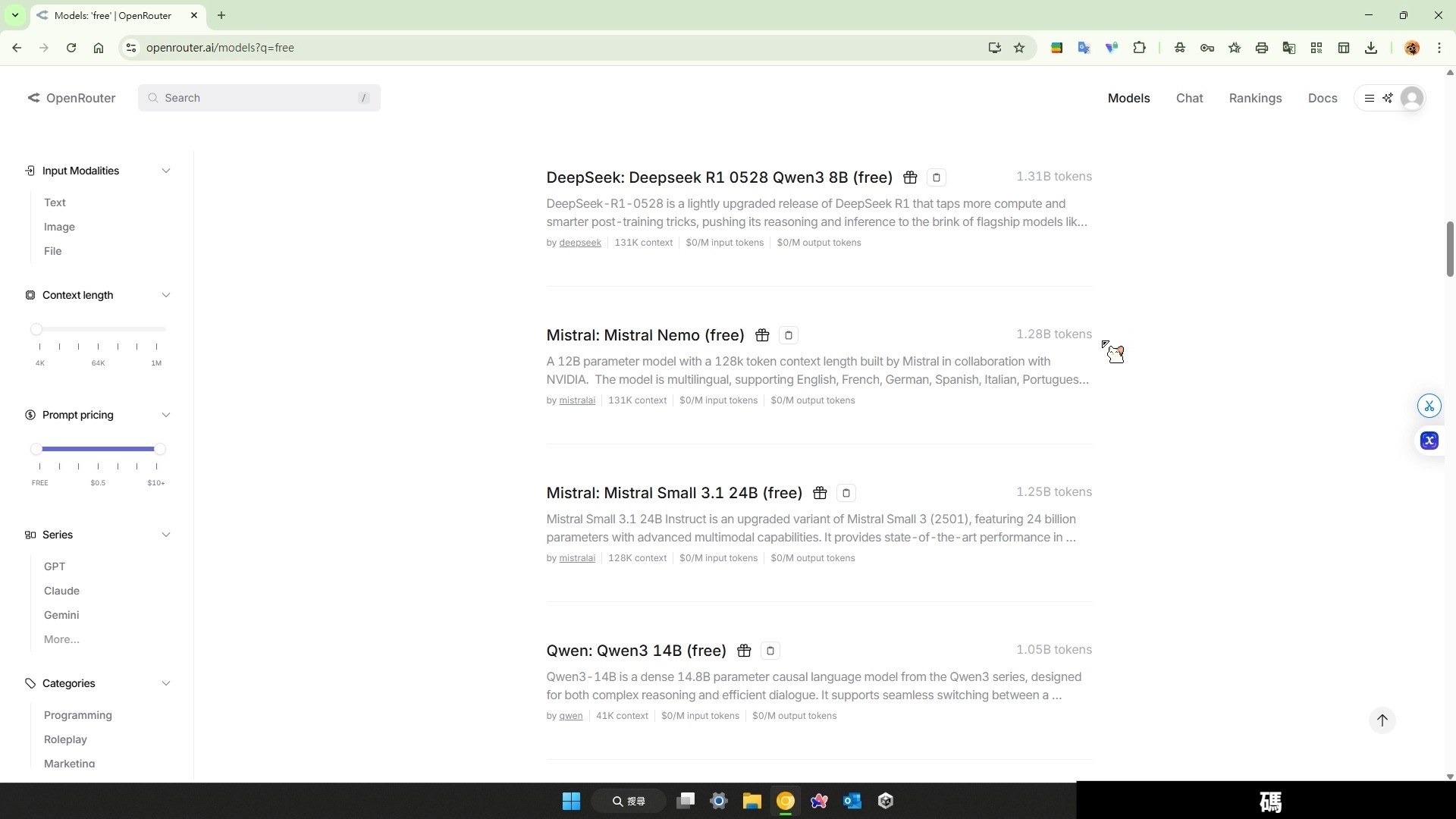The height and width of the screenshot is (819, 1456).
Task: Click clipboard icon beside Qwen3 14B
Action: coord(770,651)
